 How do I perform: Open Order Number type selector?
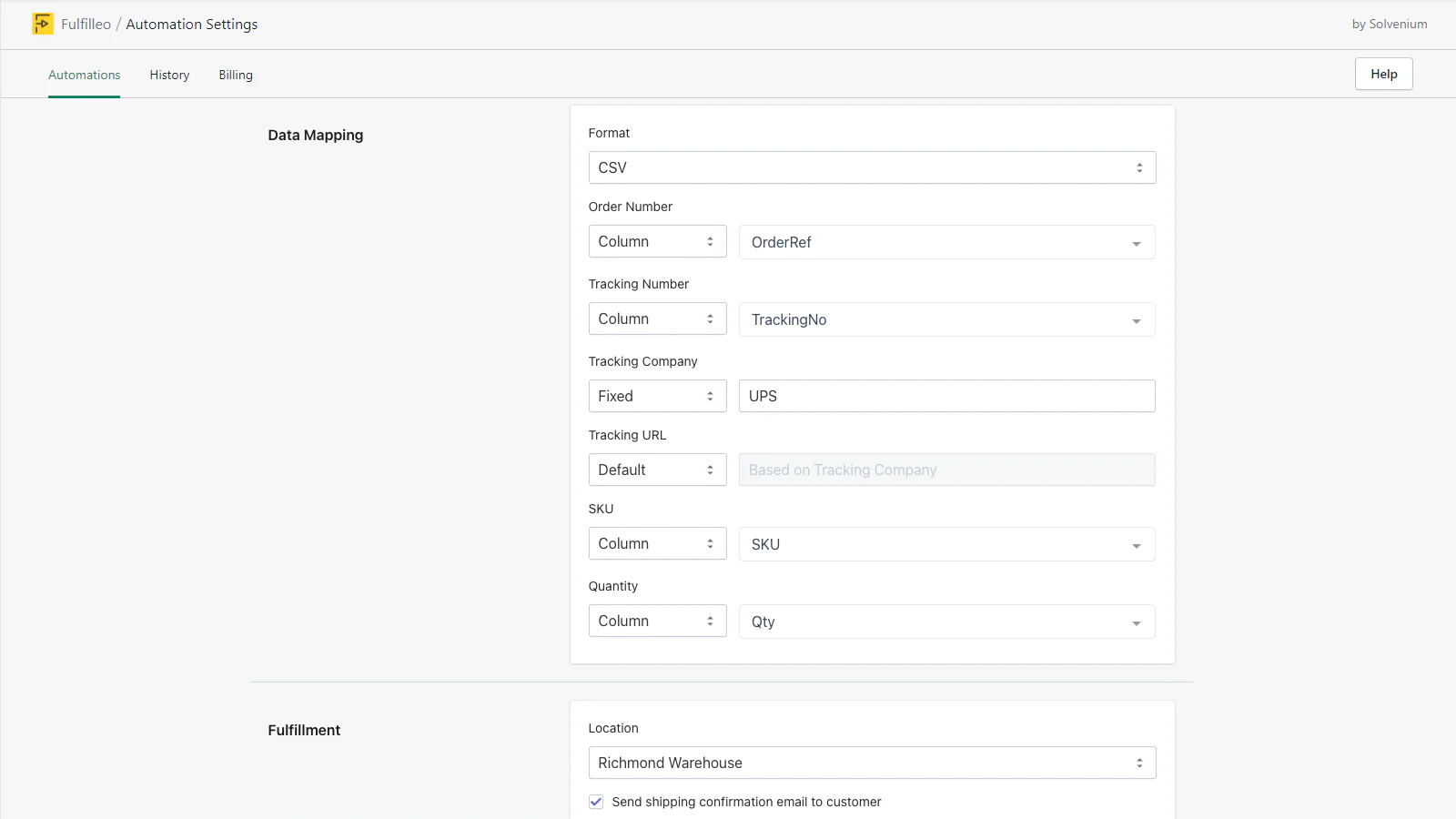point(657,241)
